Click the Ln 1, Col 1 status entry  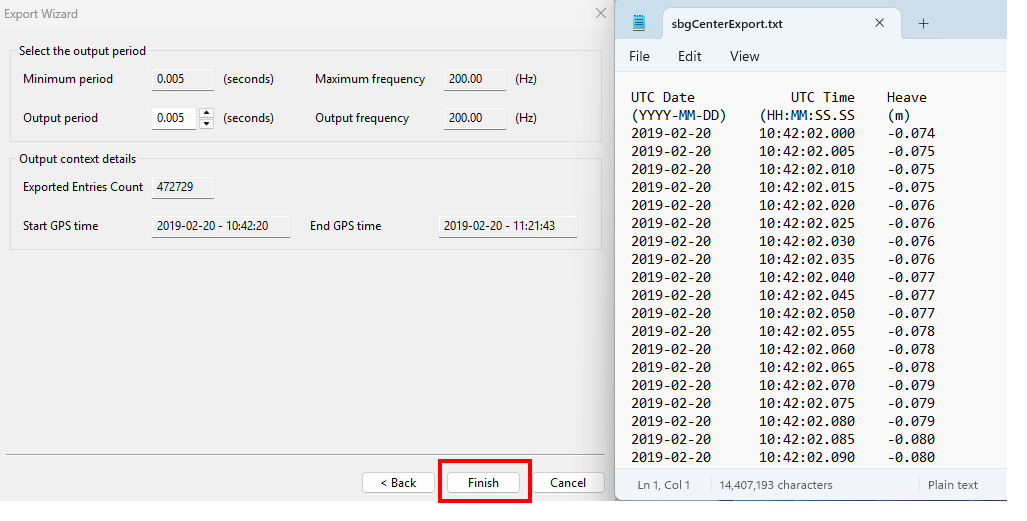click(x=663, y=485)
